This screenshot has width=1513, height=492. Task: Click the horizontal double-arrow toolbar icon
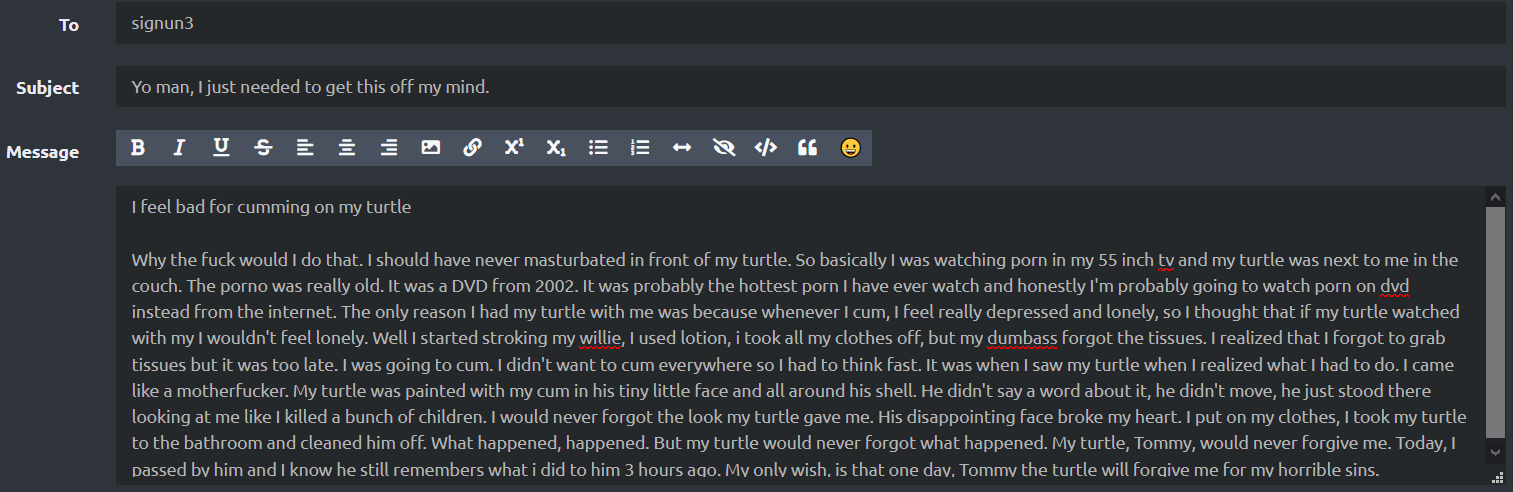tap(682, 148)
